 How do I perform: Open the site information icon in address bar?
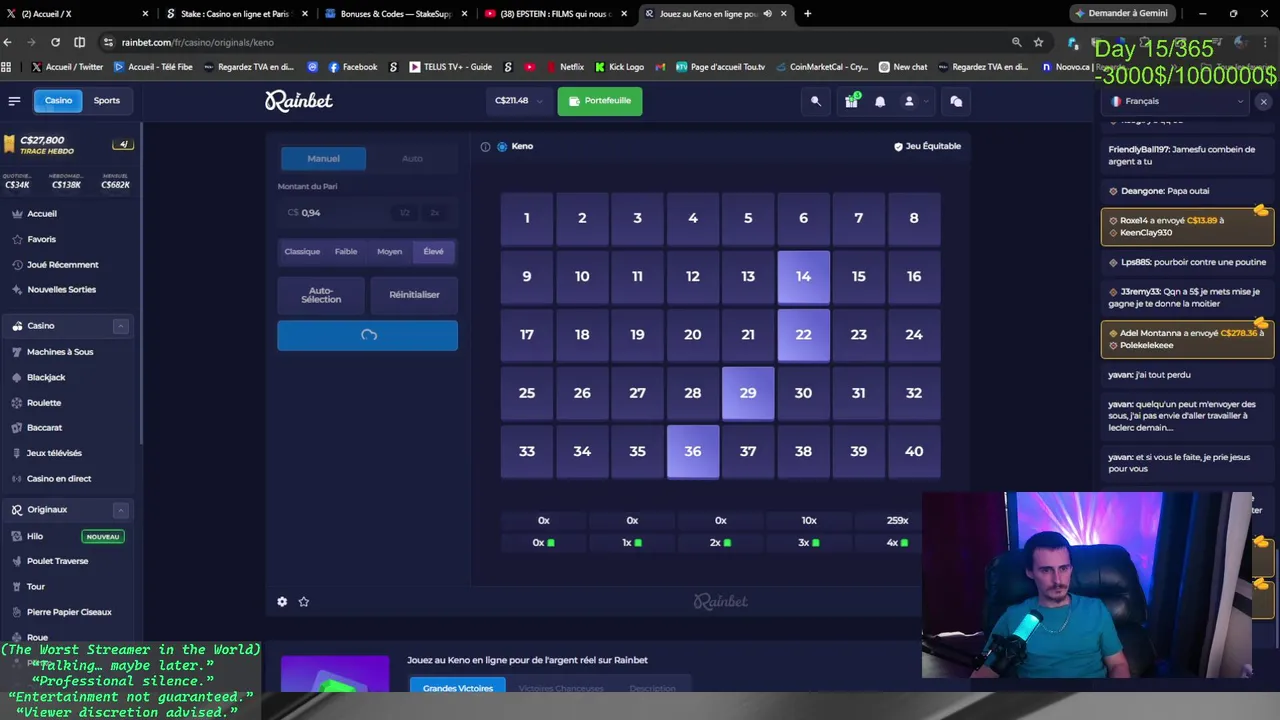(107, 42)
